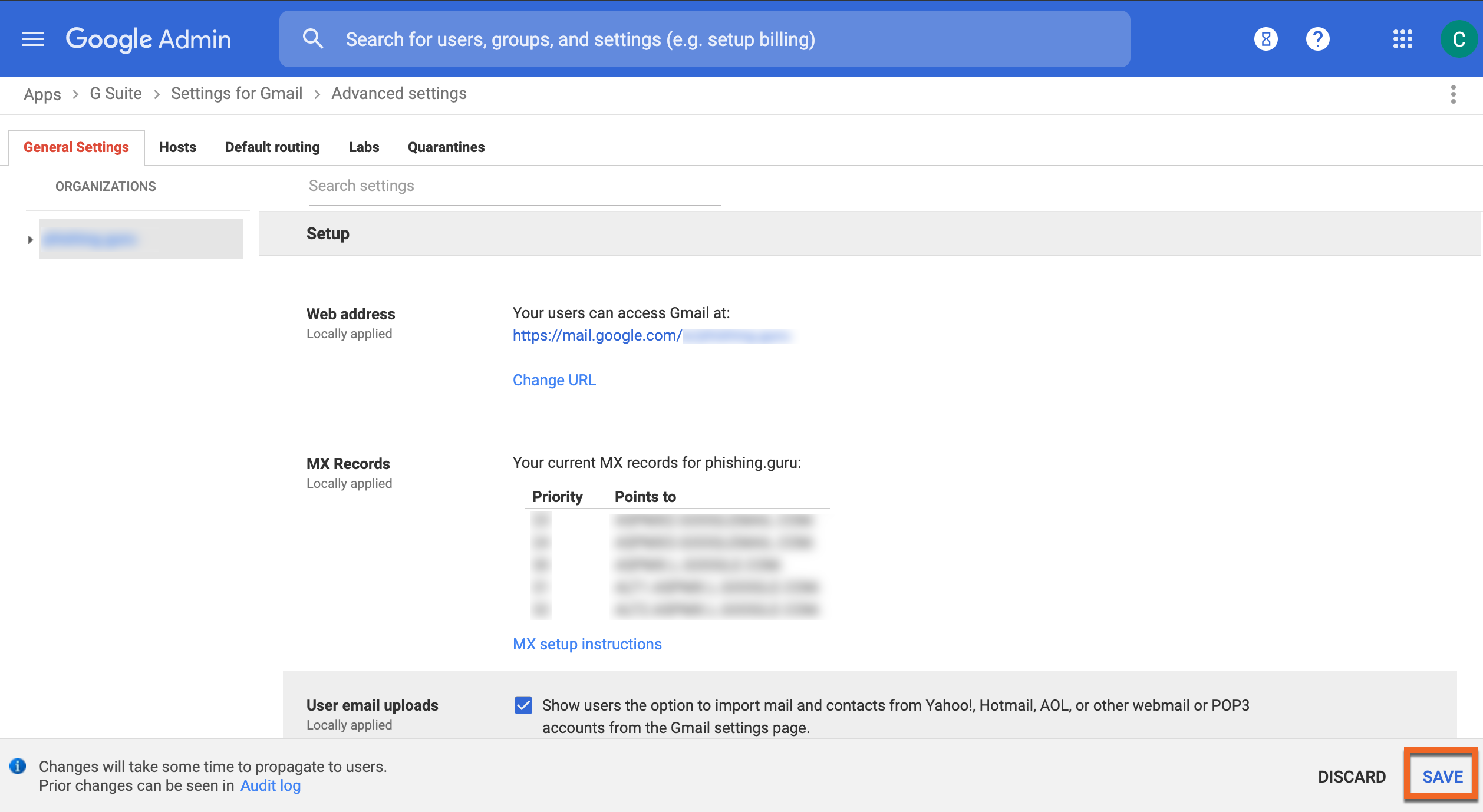Image resolution: width=1483 pixels, height=812 pixels.
Task: Click the DISCARD button
Action: [x=1352, y=777]
